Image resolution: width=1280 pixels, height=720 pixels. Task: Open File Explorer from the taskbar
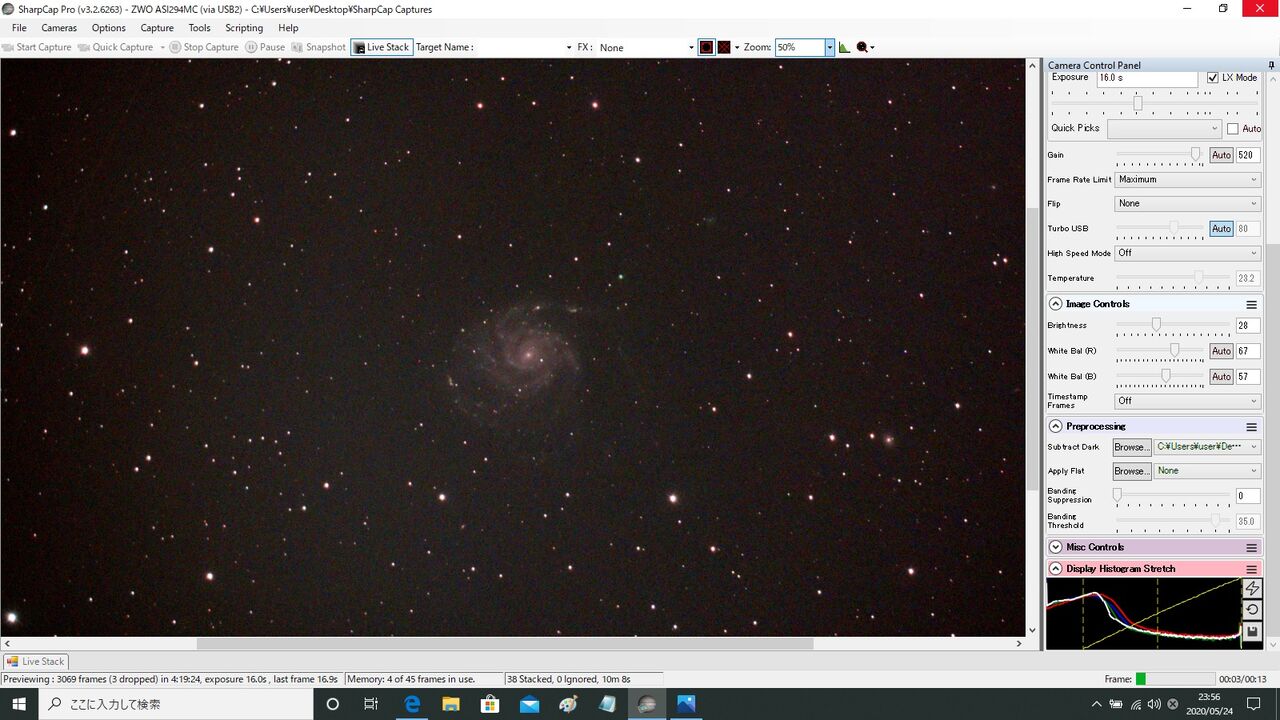(450, 704)
